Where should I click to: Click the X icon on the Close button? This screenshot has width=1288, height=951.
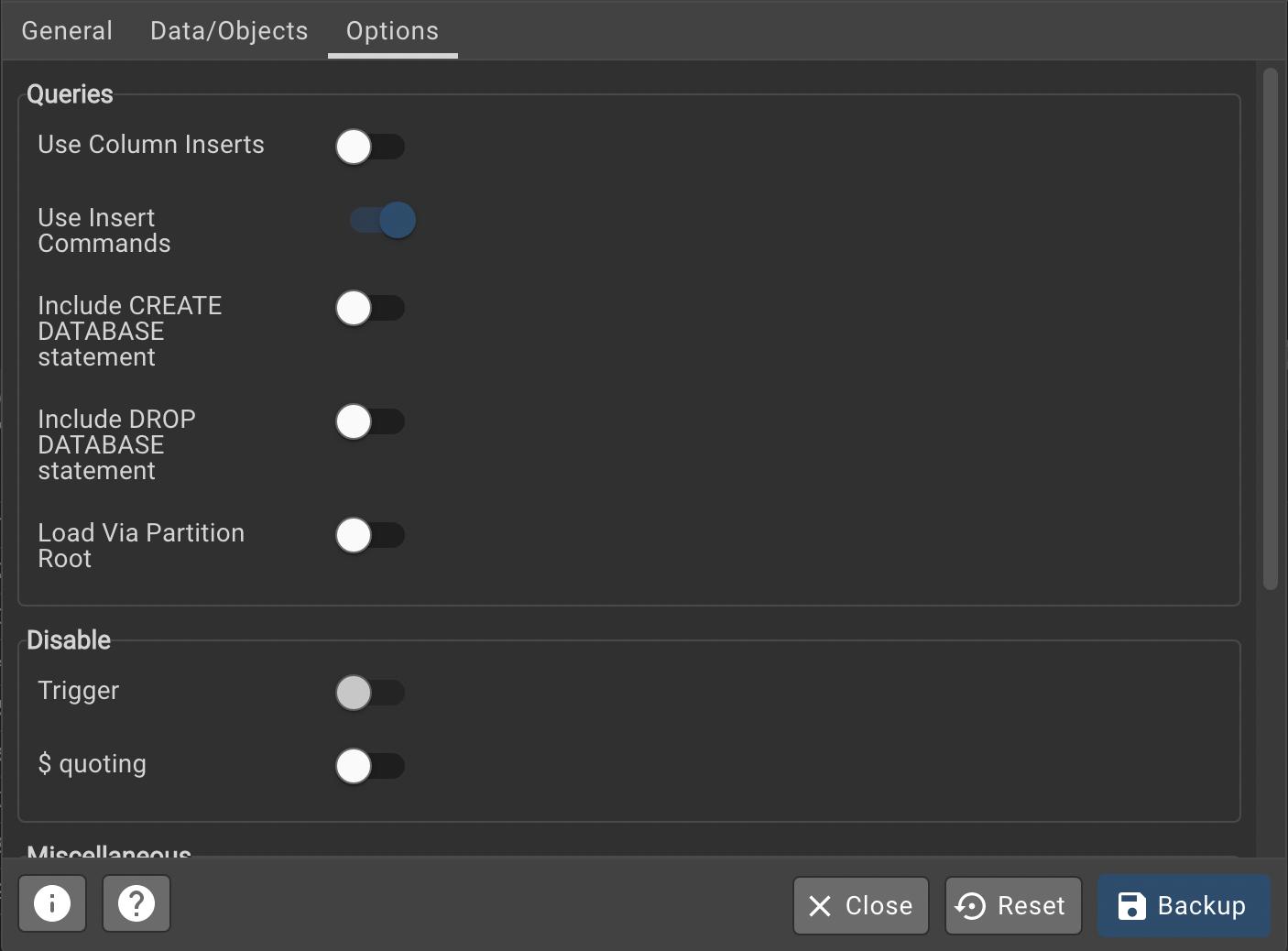822,905
